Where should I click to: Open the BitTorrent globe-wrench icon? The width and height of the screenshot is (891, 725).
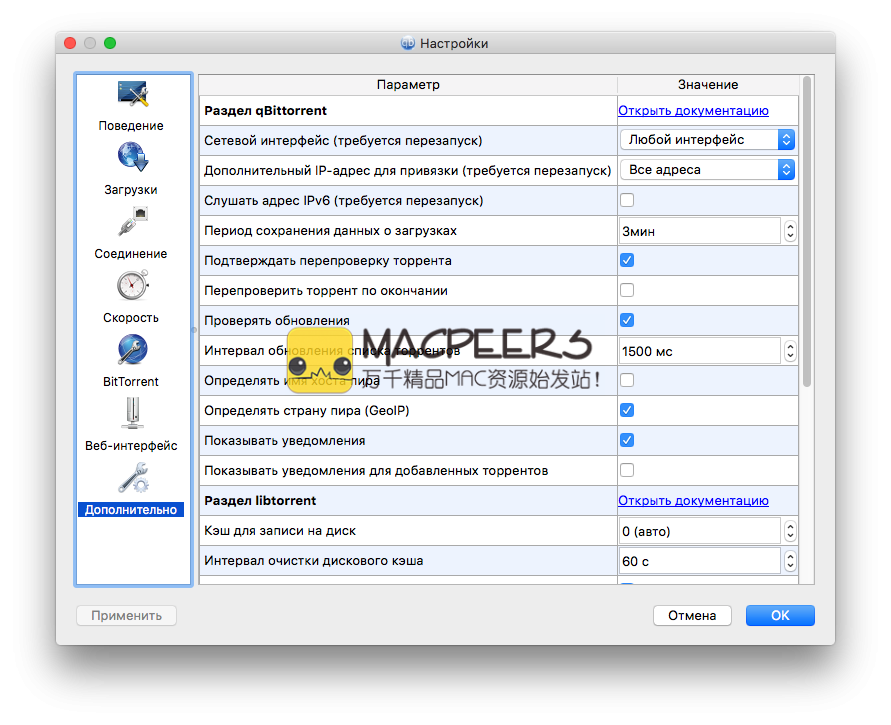133,349
